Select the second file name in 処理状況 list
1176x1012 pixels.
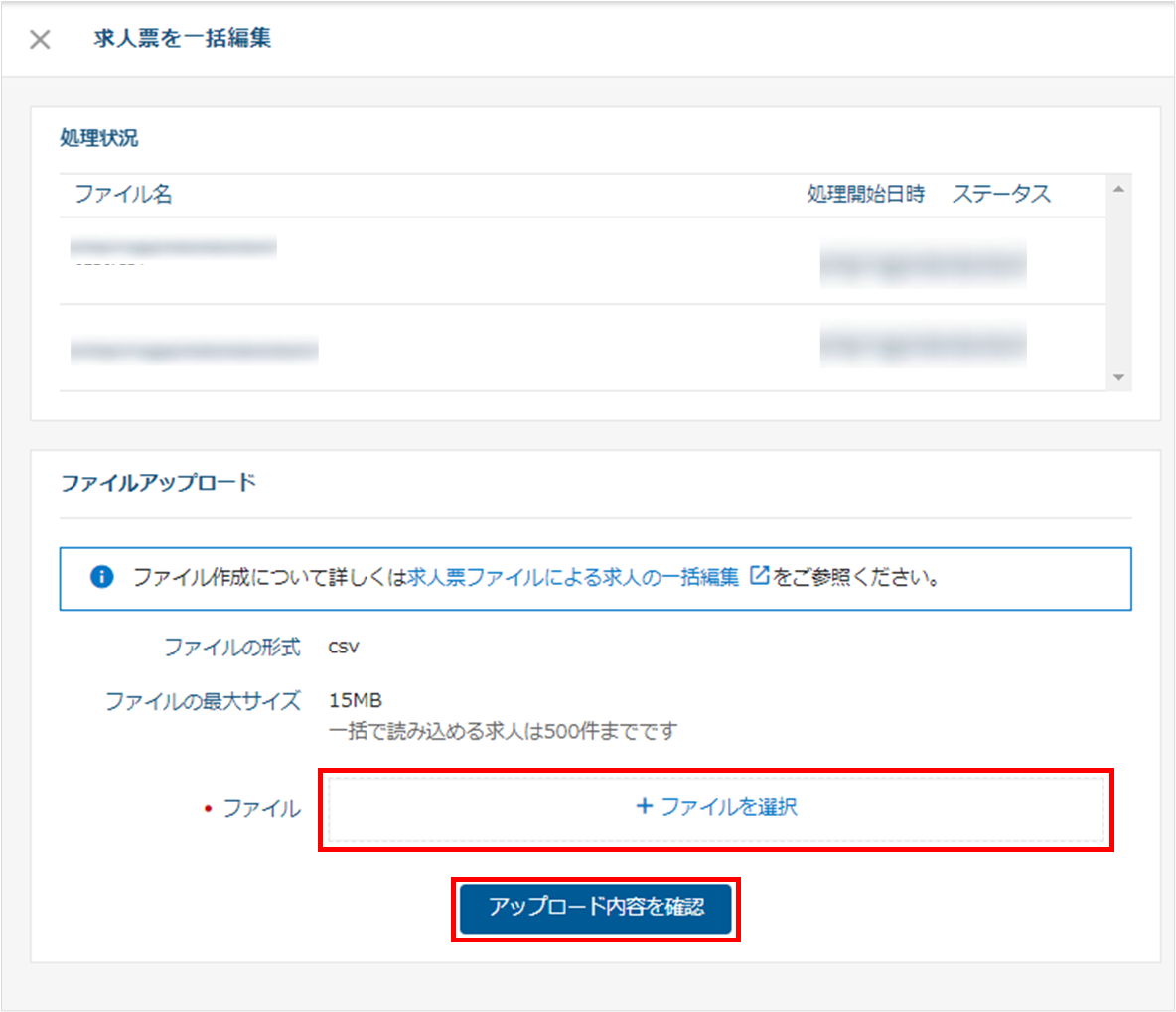[194, 350]
